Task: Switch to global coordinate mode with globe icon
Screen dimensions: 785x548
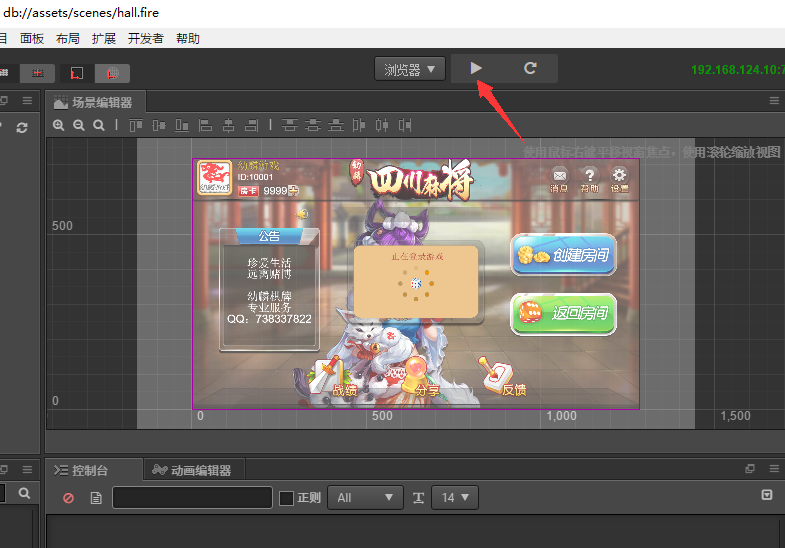Action: click(113, 73)
